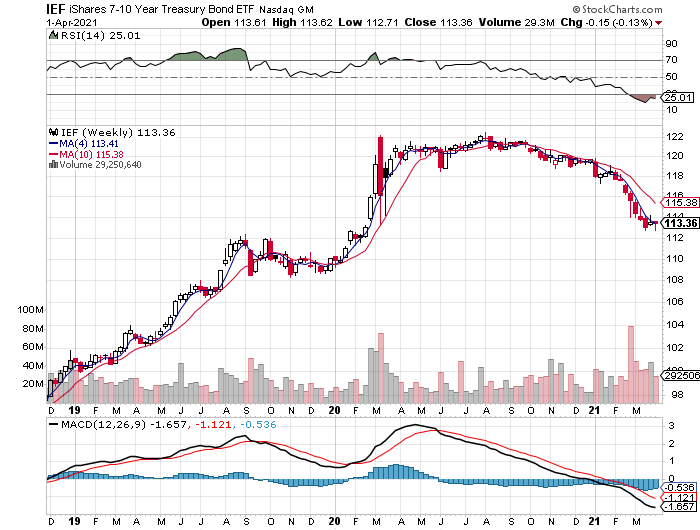
Task: Click the -1.121 signal tag on MACD axis
Action: 679,498
